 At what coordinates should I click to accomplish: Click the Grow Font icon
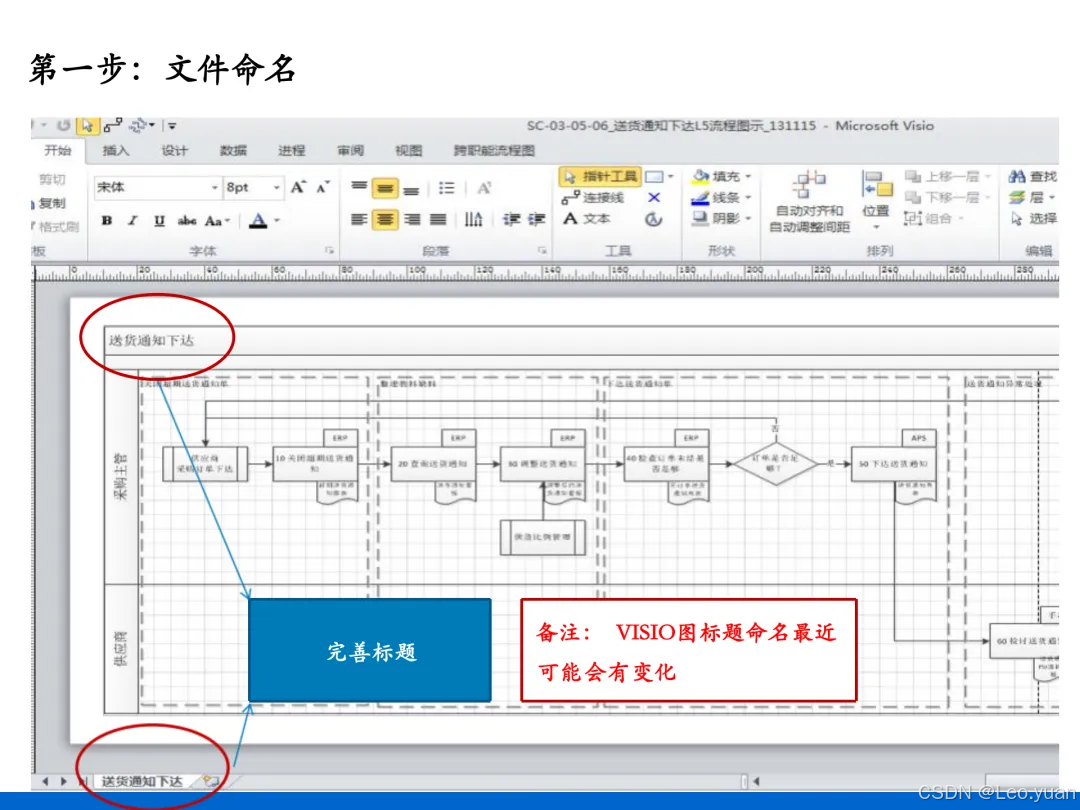(298, 187)
